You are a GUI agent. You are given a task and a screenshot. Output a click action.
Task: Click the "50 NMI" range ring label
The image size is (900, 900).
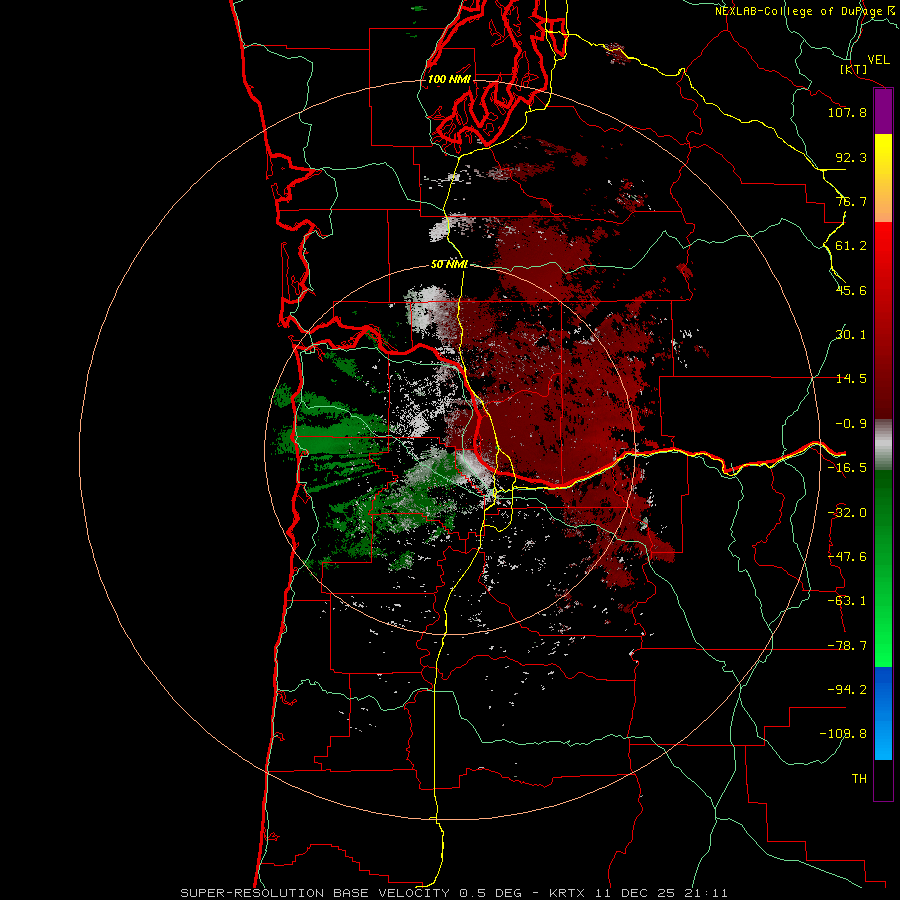coord(449,264)
